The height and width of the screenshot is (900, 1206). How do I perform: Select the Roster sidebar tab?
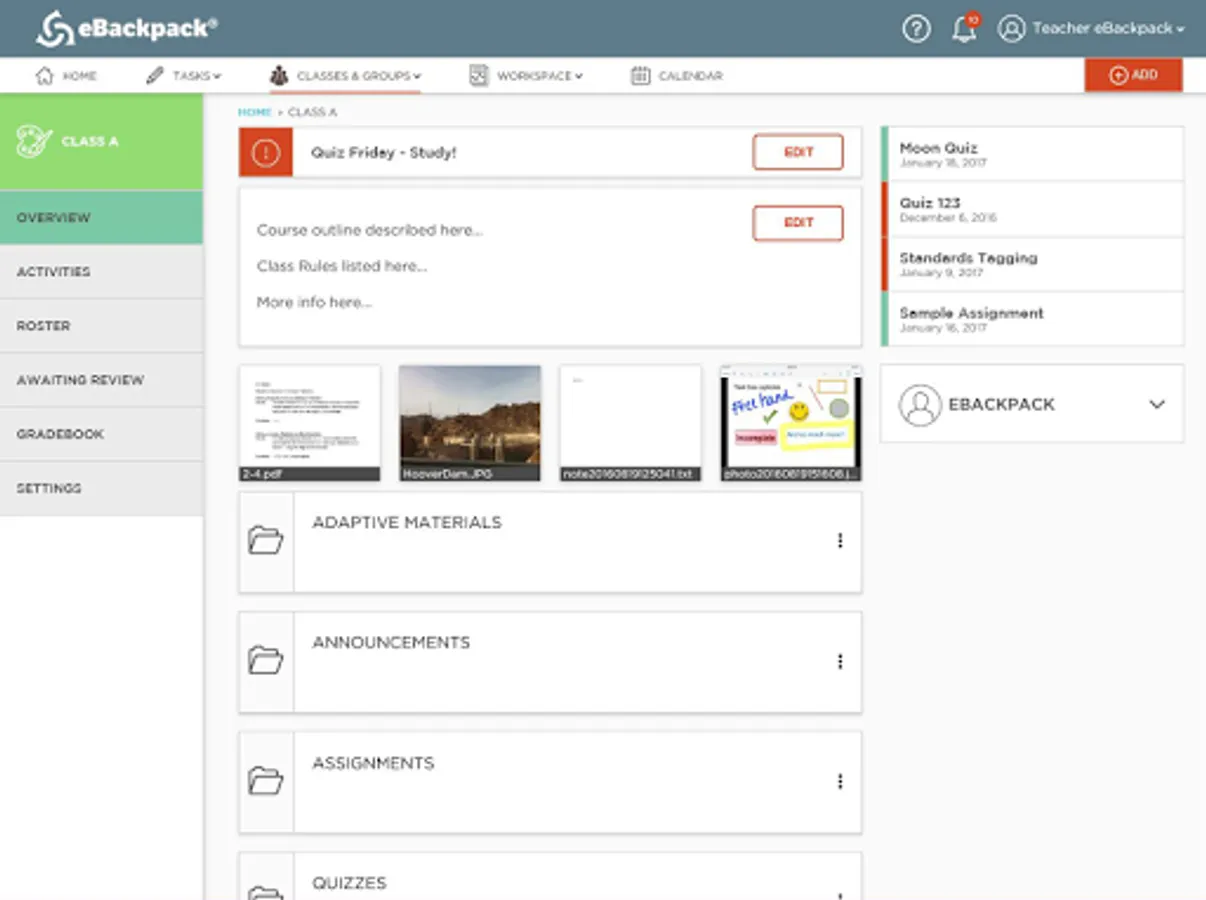coord(101,326)
